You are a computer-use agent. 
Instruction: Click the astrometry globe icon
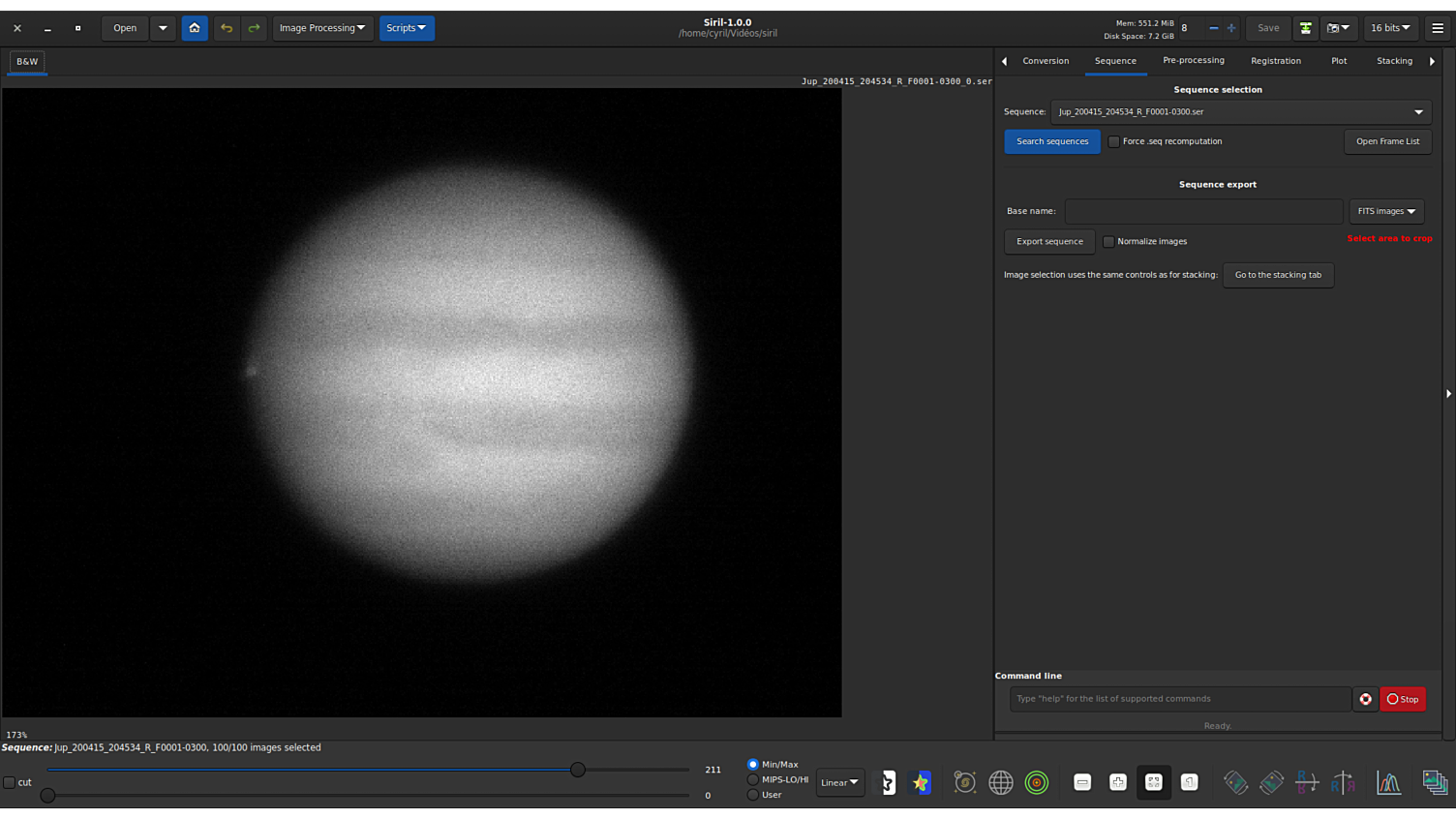(x=1001, y=782)
